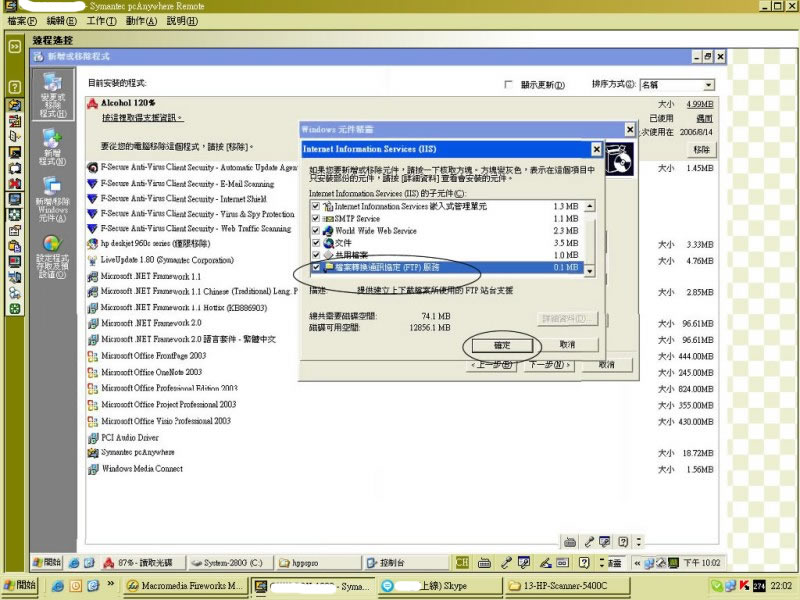Click 取消 in the Internet Information Services dialog
800x600 pixels.
click(x=567, y=345)
